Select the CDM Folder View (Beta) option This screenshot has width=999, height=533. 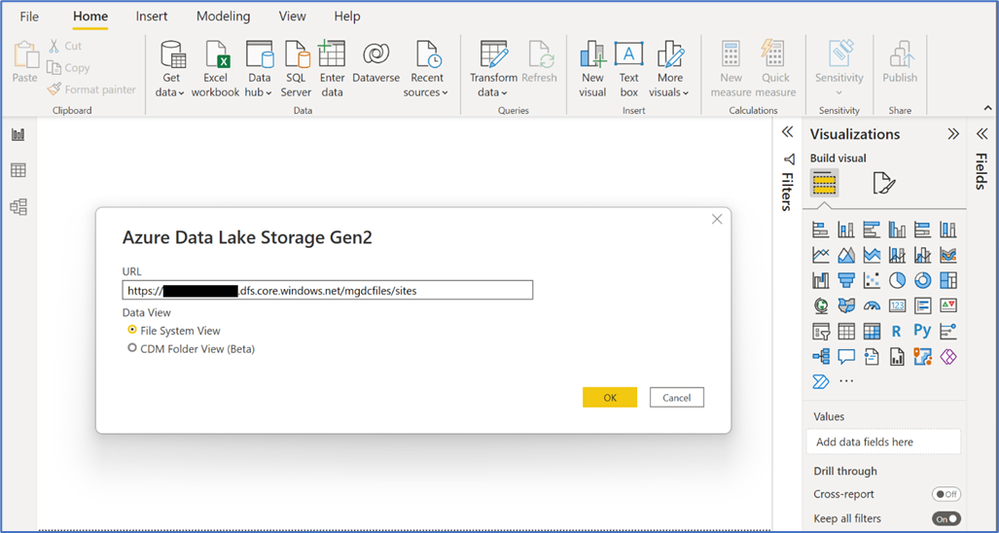point(133,348)
